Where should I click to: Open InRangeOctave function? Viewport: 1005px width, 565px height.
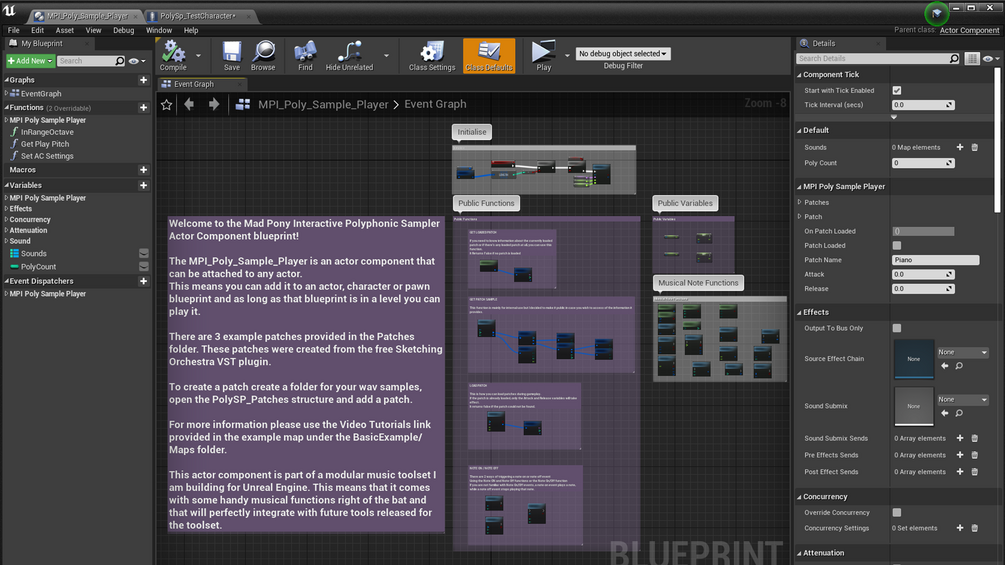[x=47, y=132]
